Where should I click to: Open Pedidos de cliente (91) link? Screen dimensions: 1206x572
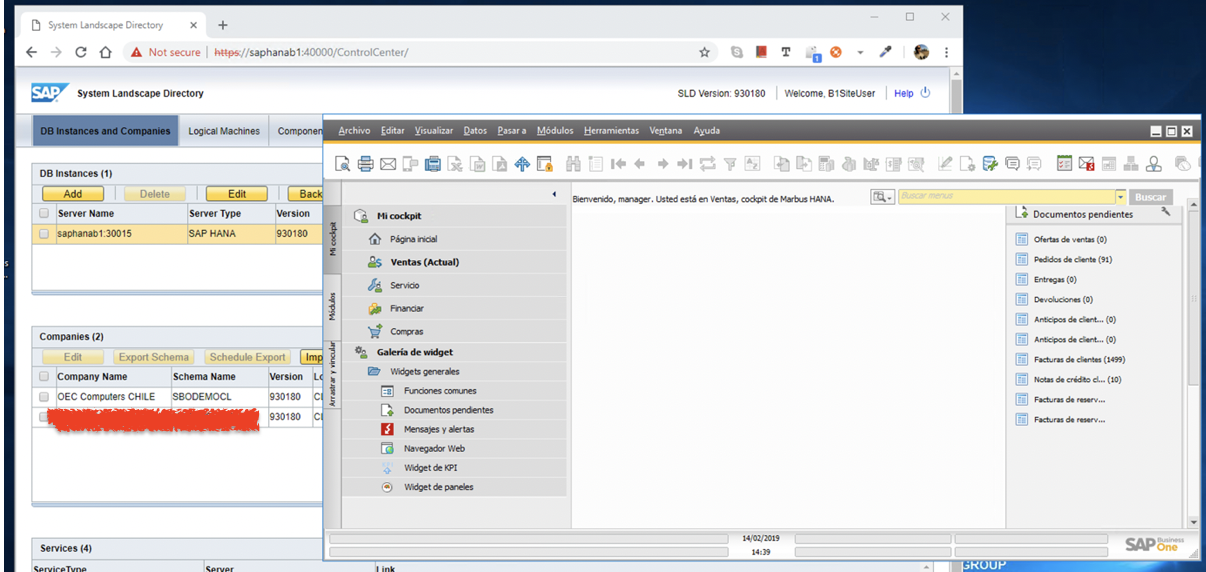coord(1072,259)
